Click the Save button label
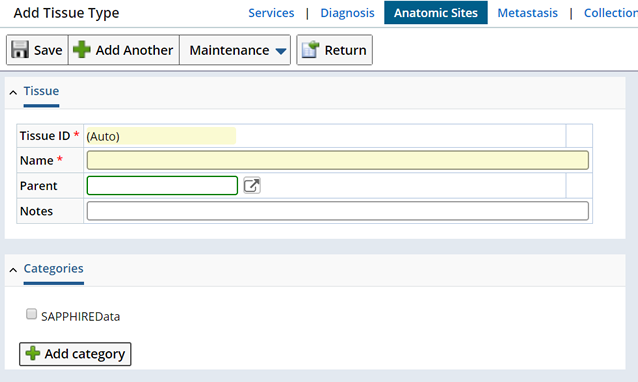This screenshot has height=382, width=638. tap(48, 50)
